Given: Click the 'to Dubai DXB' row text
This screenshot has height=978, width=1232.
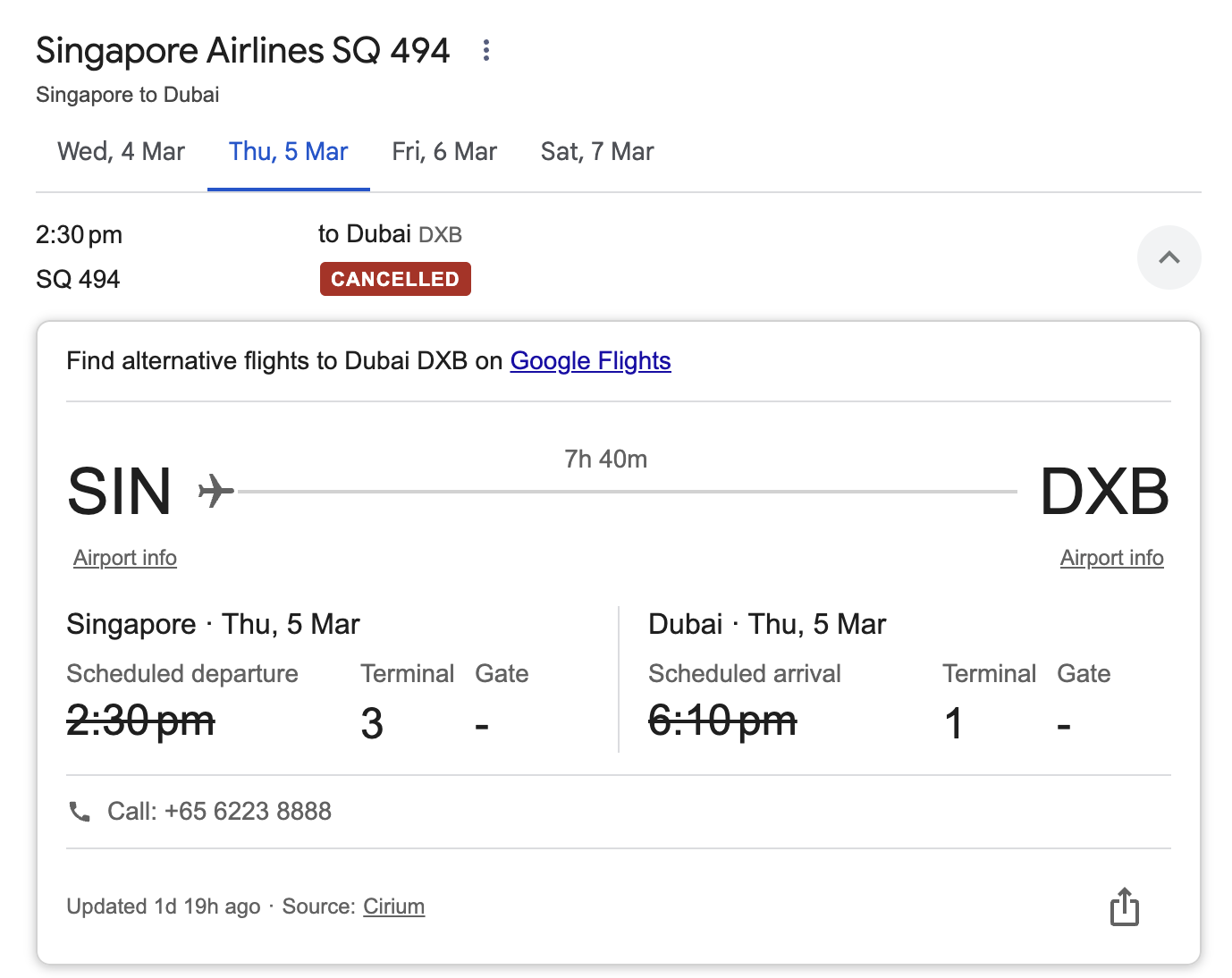Looking at the screenshot, I should click(x=390, y=234).
